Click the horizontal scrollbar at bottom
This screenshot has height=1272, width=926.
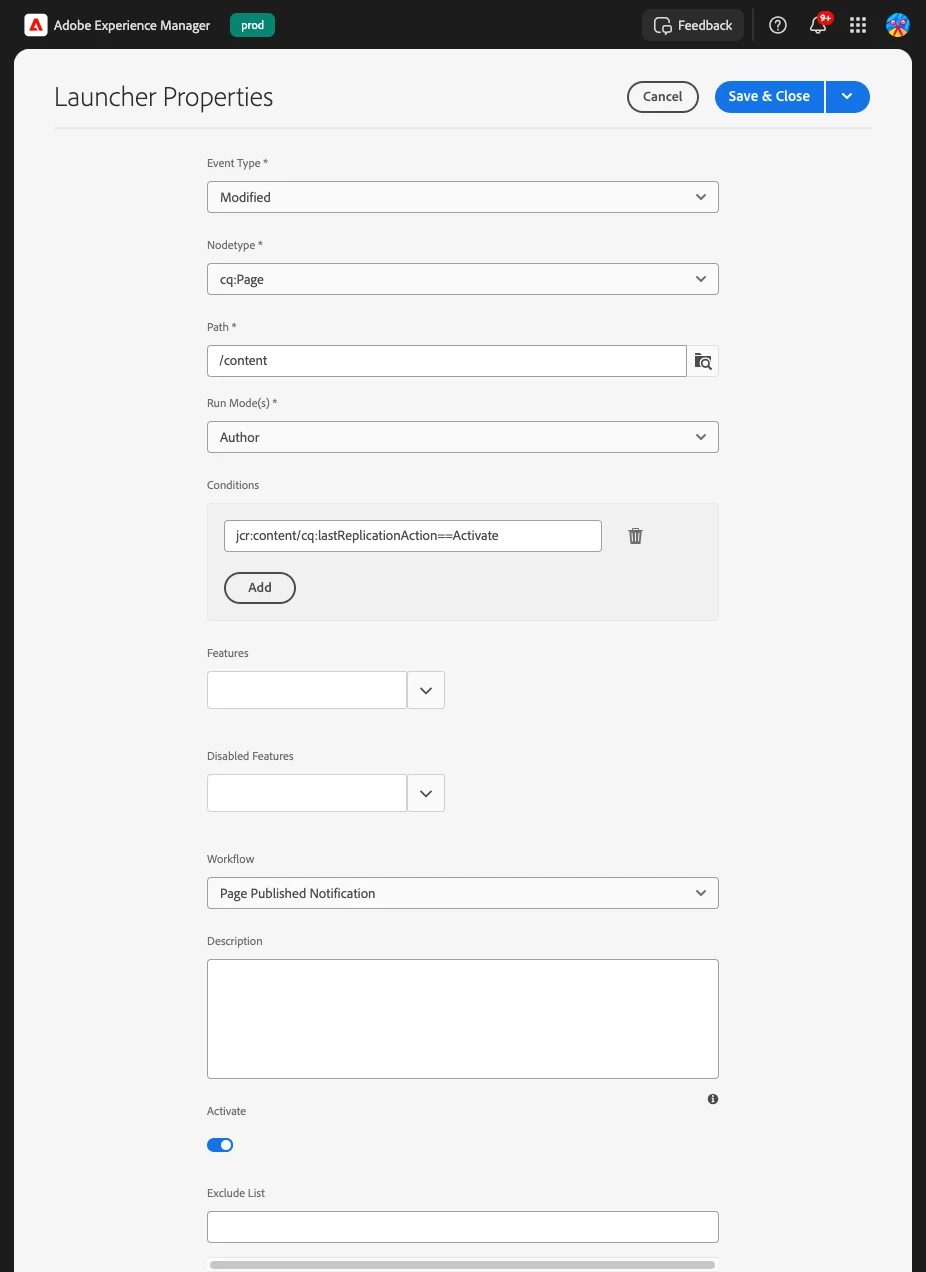pyautogui.click(x=462, y=1265)
